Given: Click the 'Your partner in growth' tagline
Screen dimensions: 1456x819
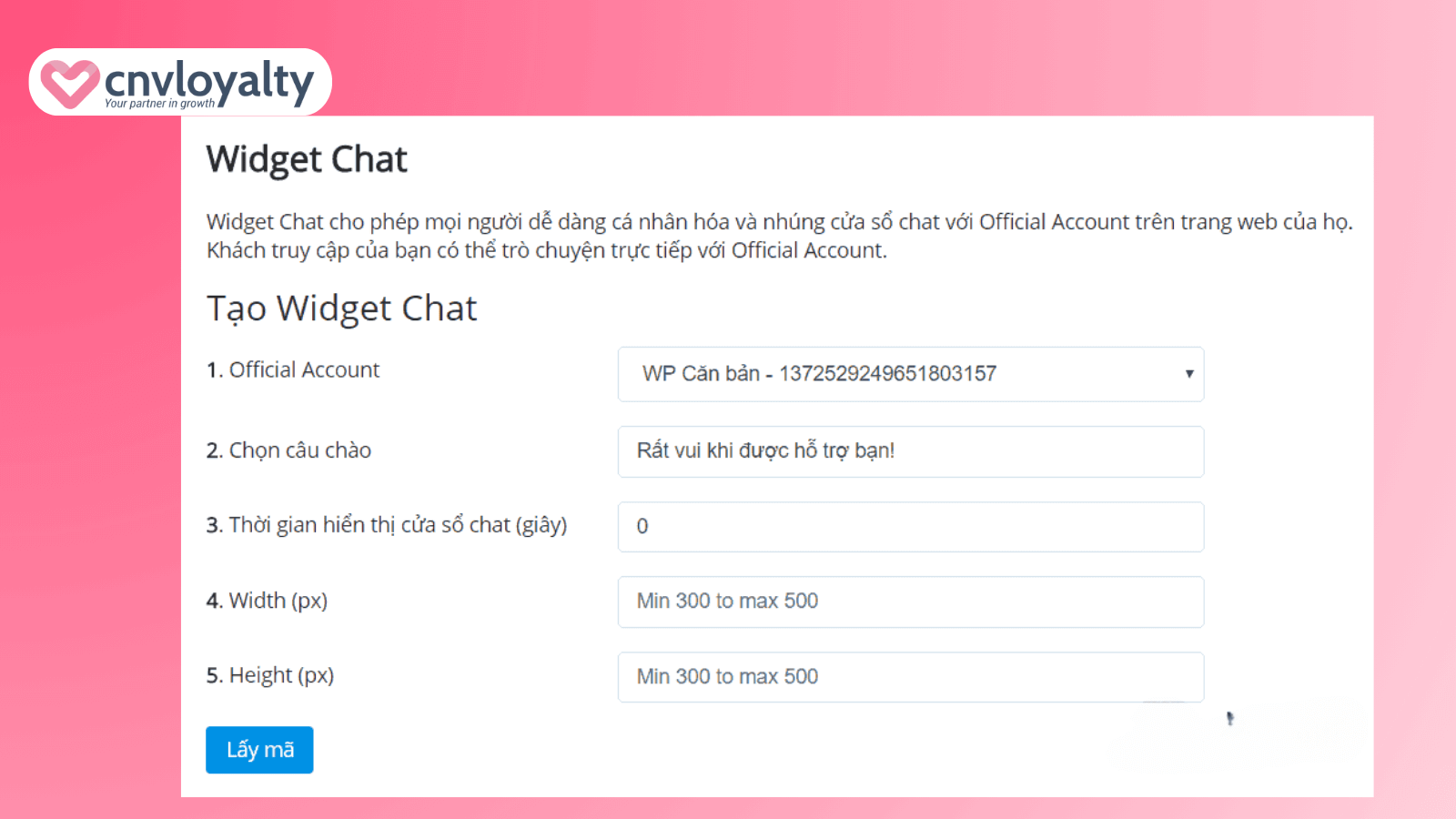Looking at the screenshot, I should [159, 103].
